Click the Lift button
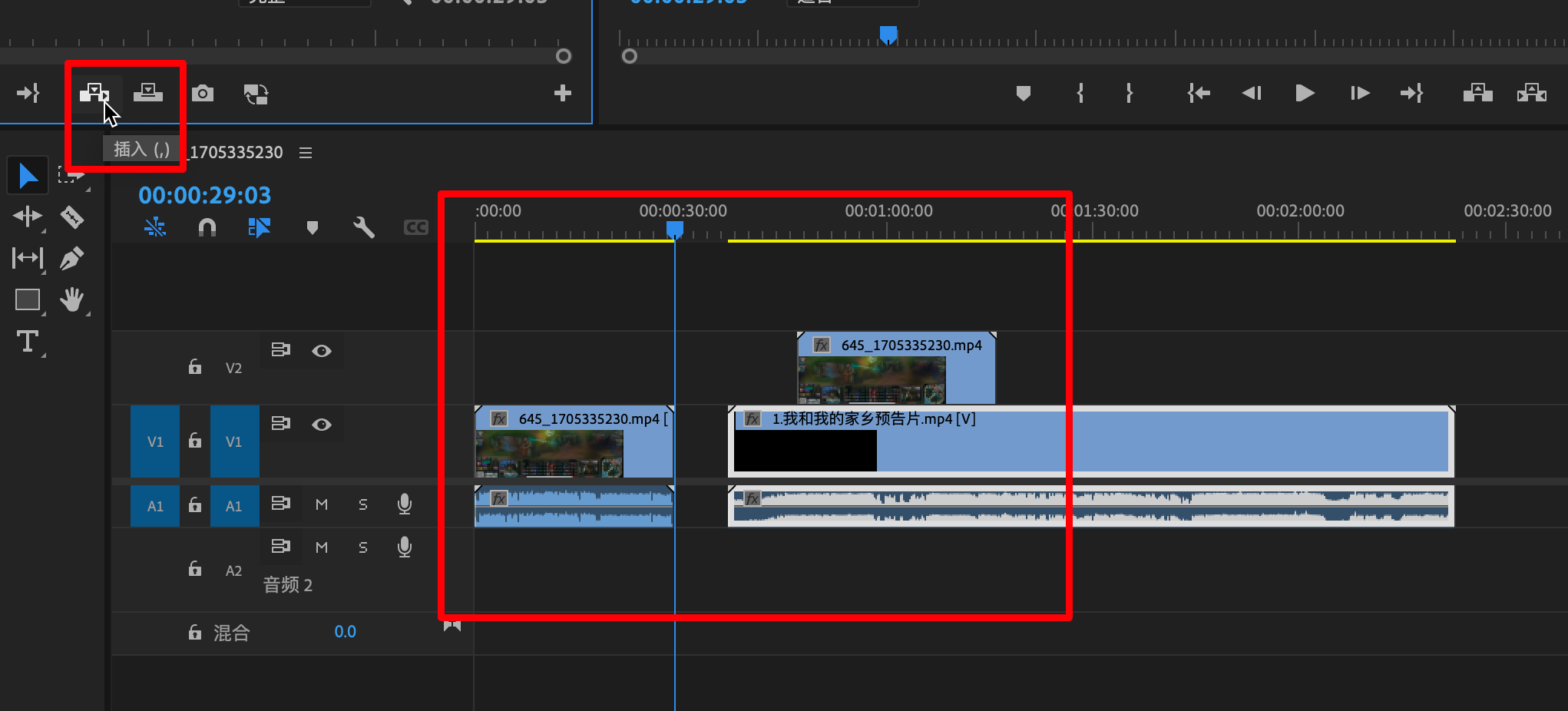 pos(1478,94)
